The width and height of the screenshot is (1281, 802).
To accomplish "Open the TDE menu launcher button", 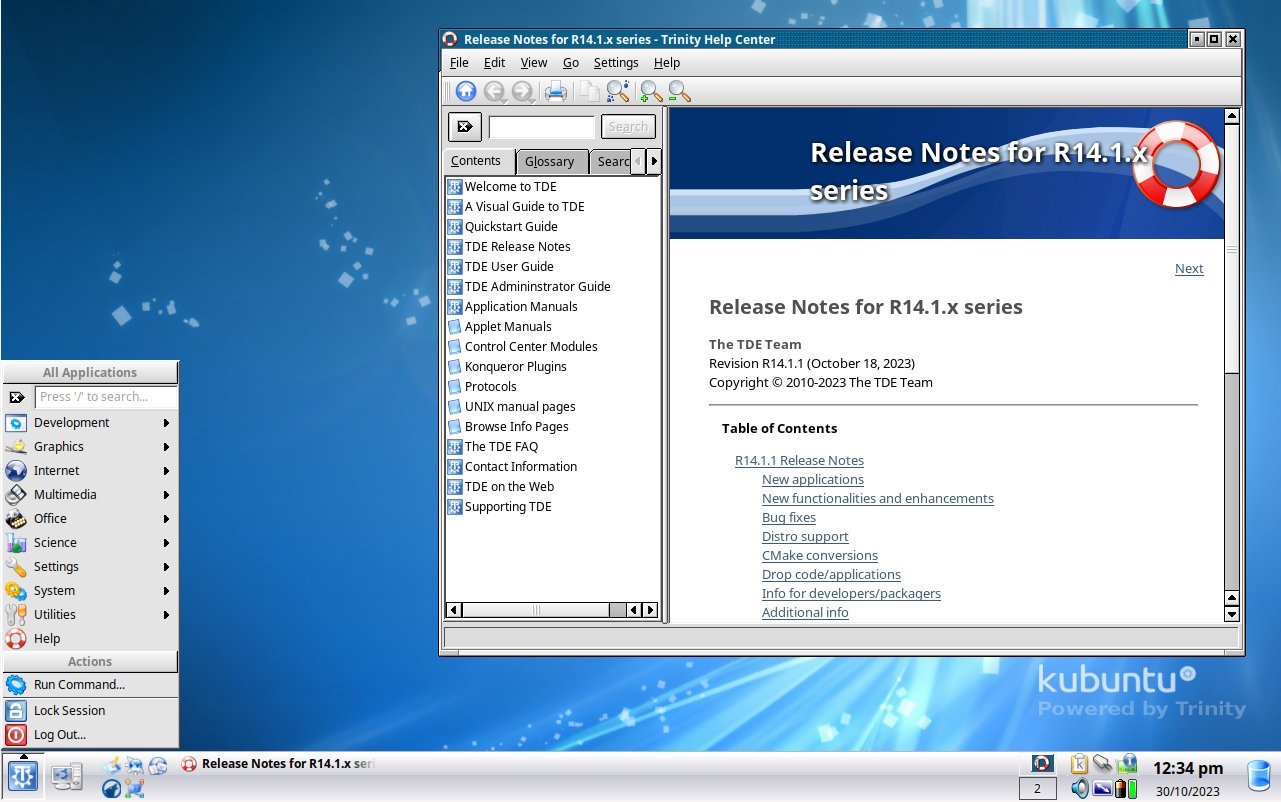I will (22, 776).
